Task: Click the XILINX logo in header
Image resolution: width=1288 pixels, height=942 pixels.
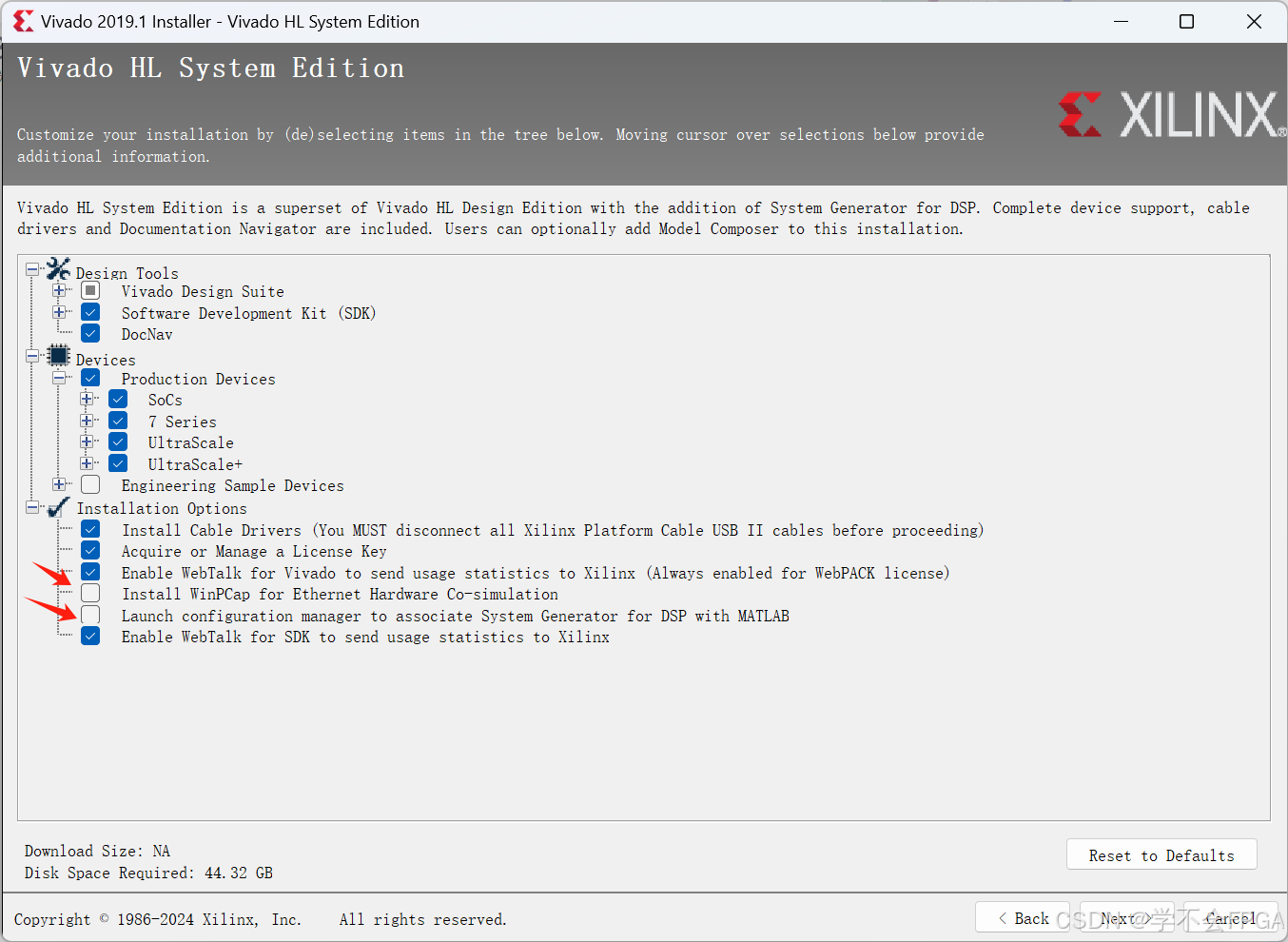Action: [1172, 114]
